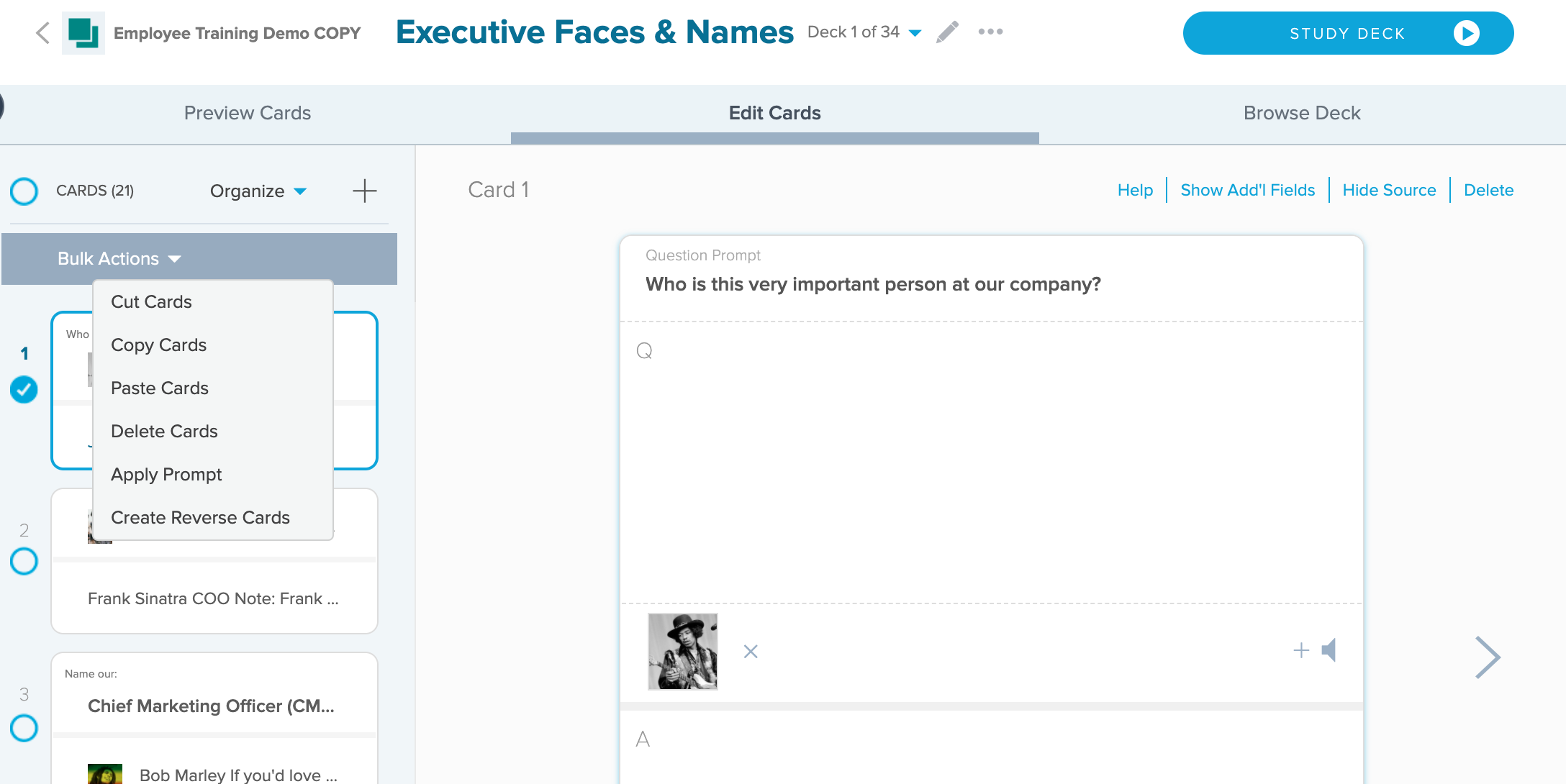
Task: Toggle select-all cards circle
Action: tap(24, 191)
